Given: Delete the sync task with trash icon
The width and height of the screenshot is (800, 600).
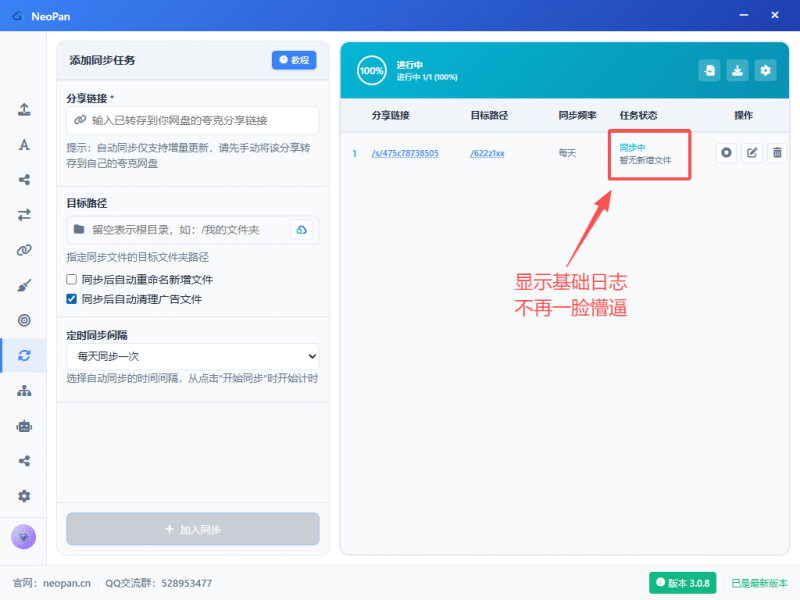Looking at the screenshot, I should pos(777,153).
